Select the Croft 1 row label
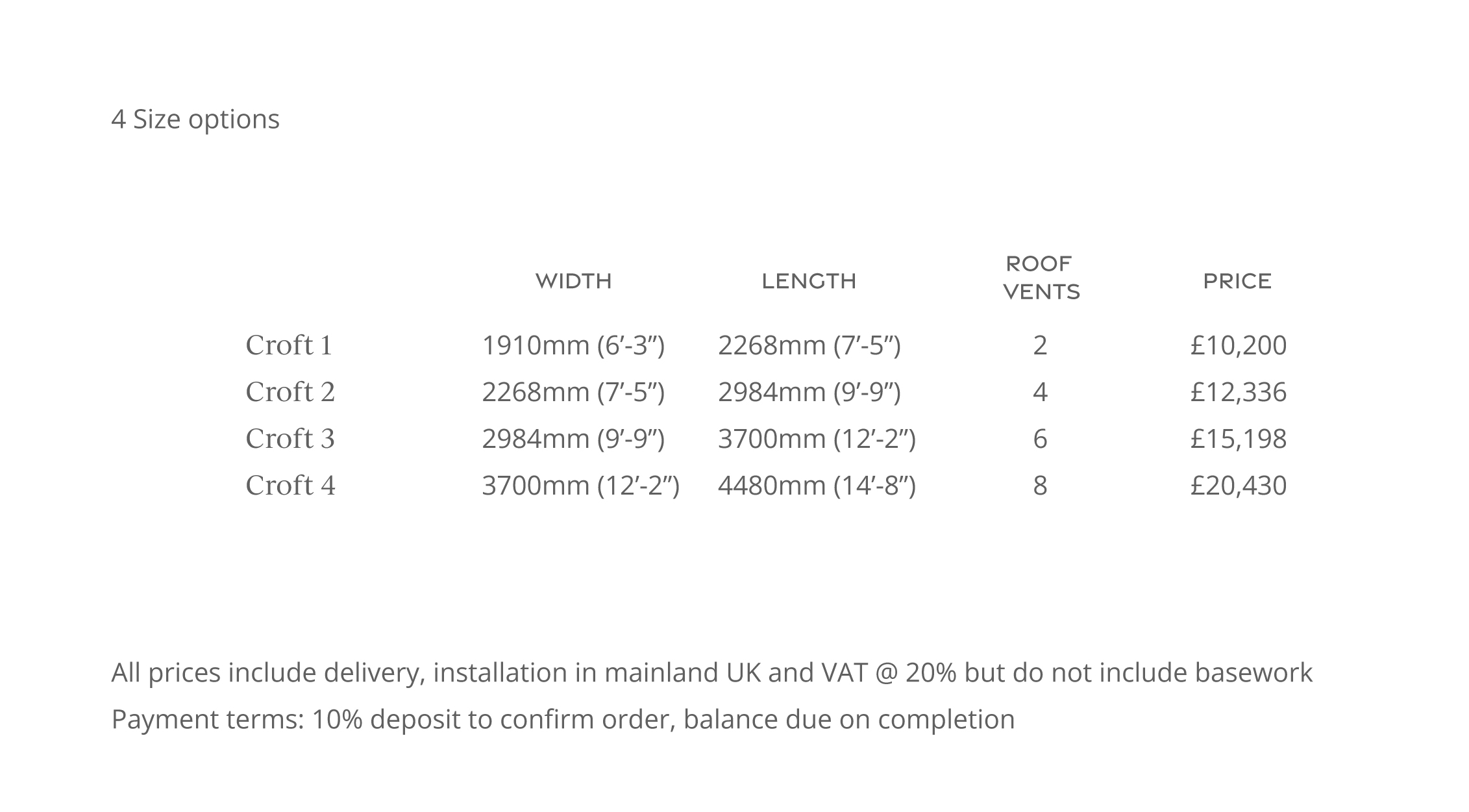This screenshot has height=812, width=1469. 289,345
